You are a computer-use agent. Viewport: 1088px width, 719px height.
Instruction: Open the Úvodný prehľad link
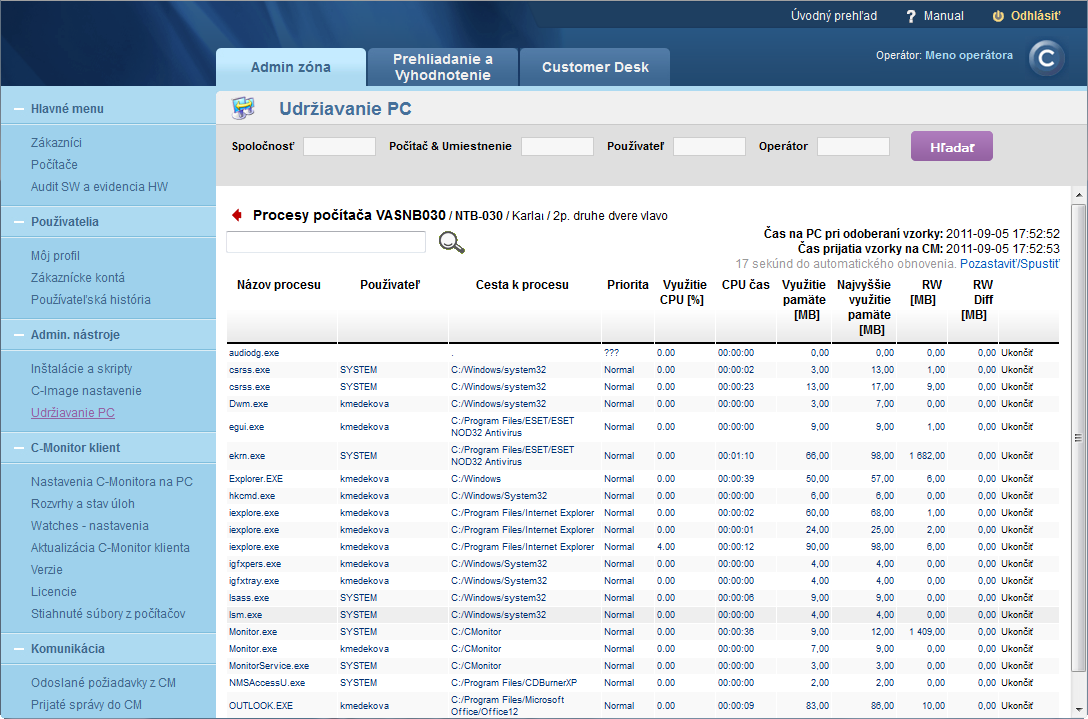[x=834, y=15]
